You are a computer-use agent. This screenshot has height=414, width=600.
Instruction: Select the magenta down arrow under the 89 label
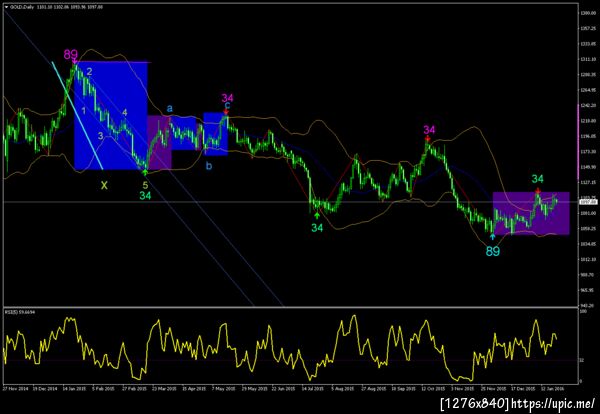(75, 60)
